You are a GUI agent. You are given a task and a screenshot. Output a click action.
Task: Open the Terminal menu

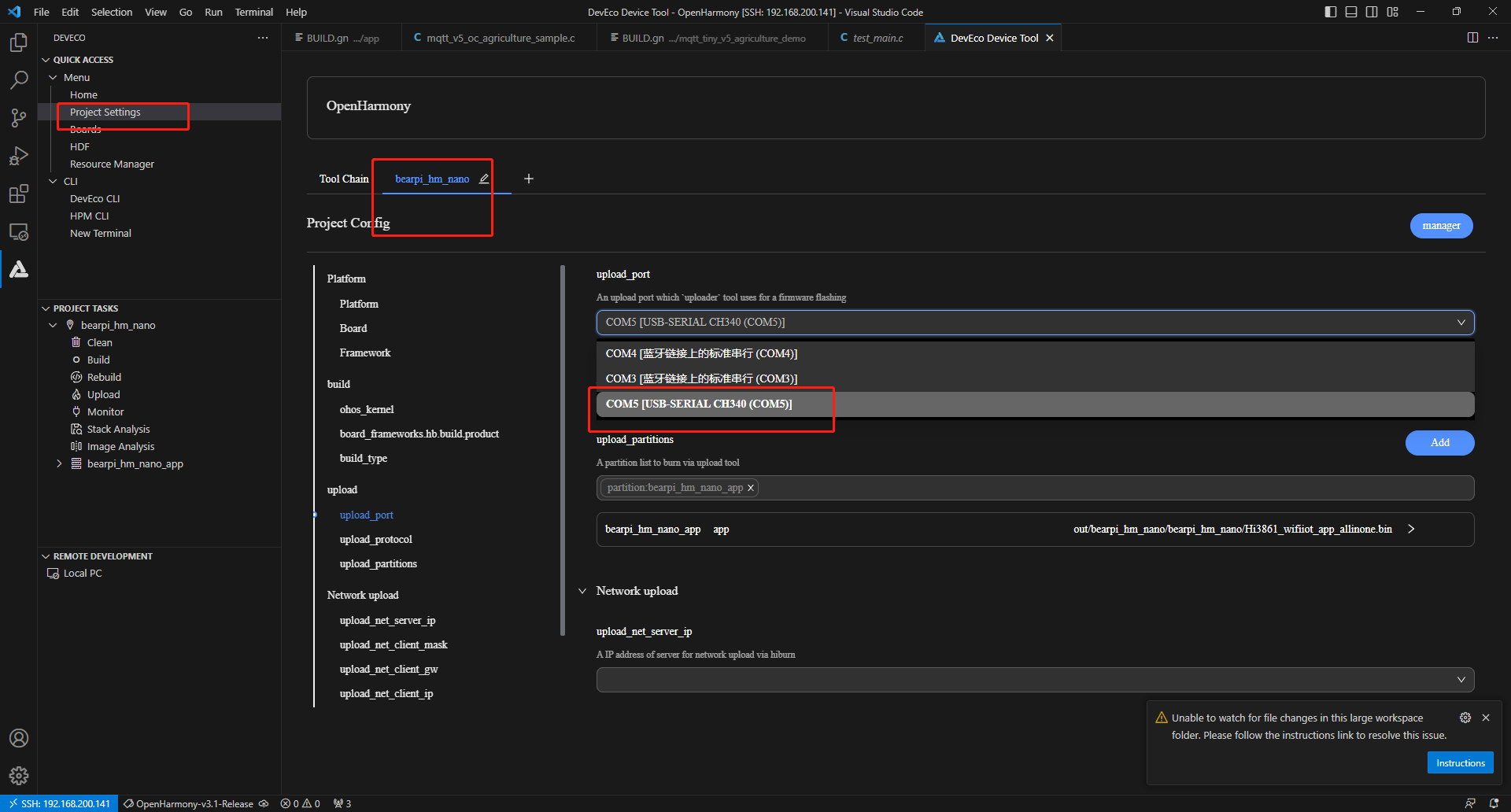coord(254,12)
